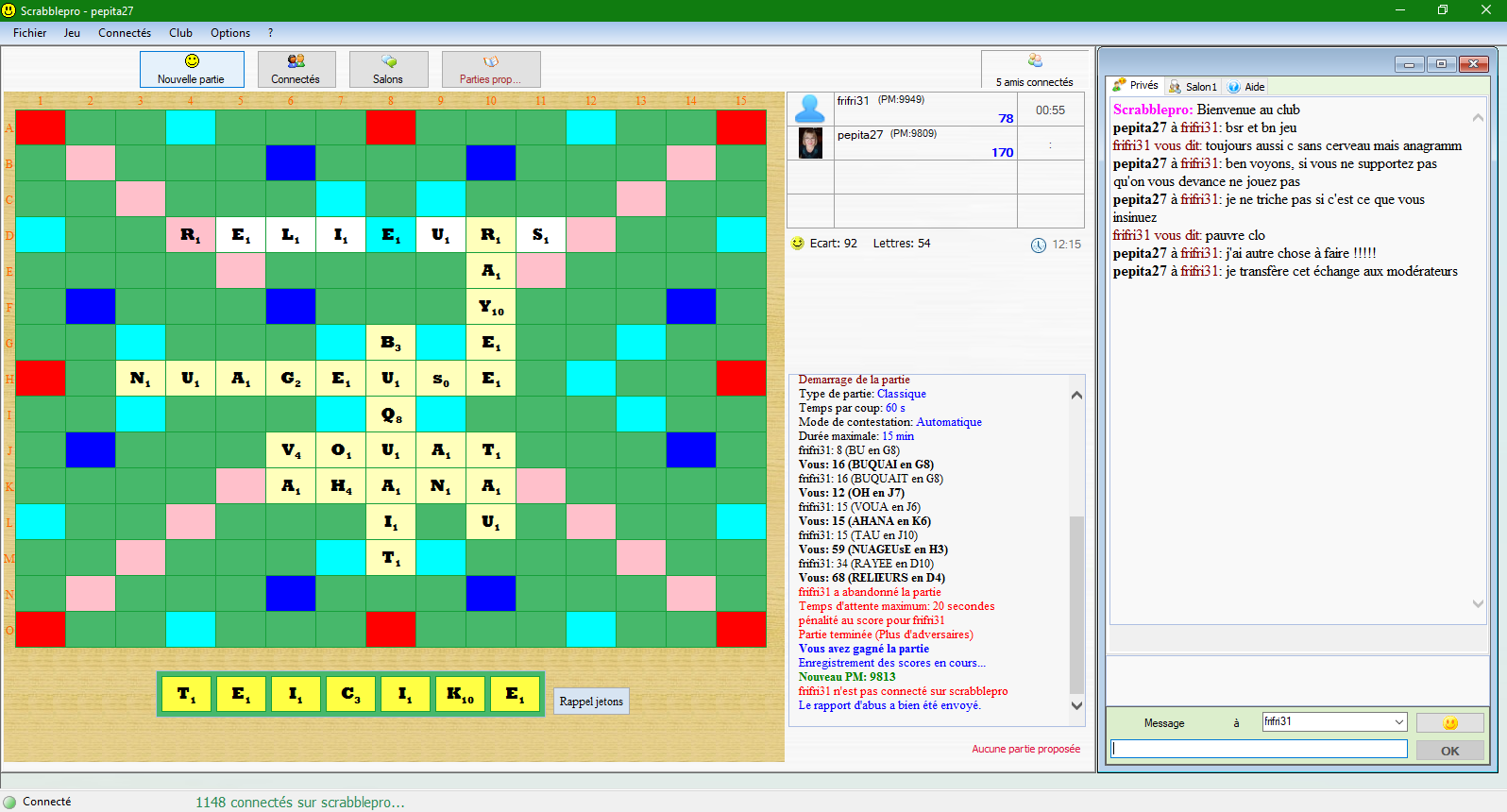The height and width of the screenshot is (812, 1507).
Task: Click the B tile on board row G
Action: click(x=391, y=343)
